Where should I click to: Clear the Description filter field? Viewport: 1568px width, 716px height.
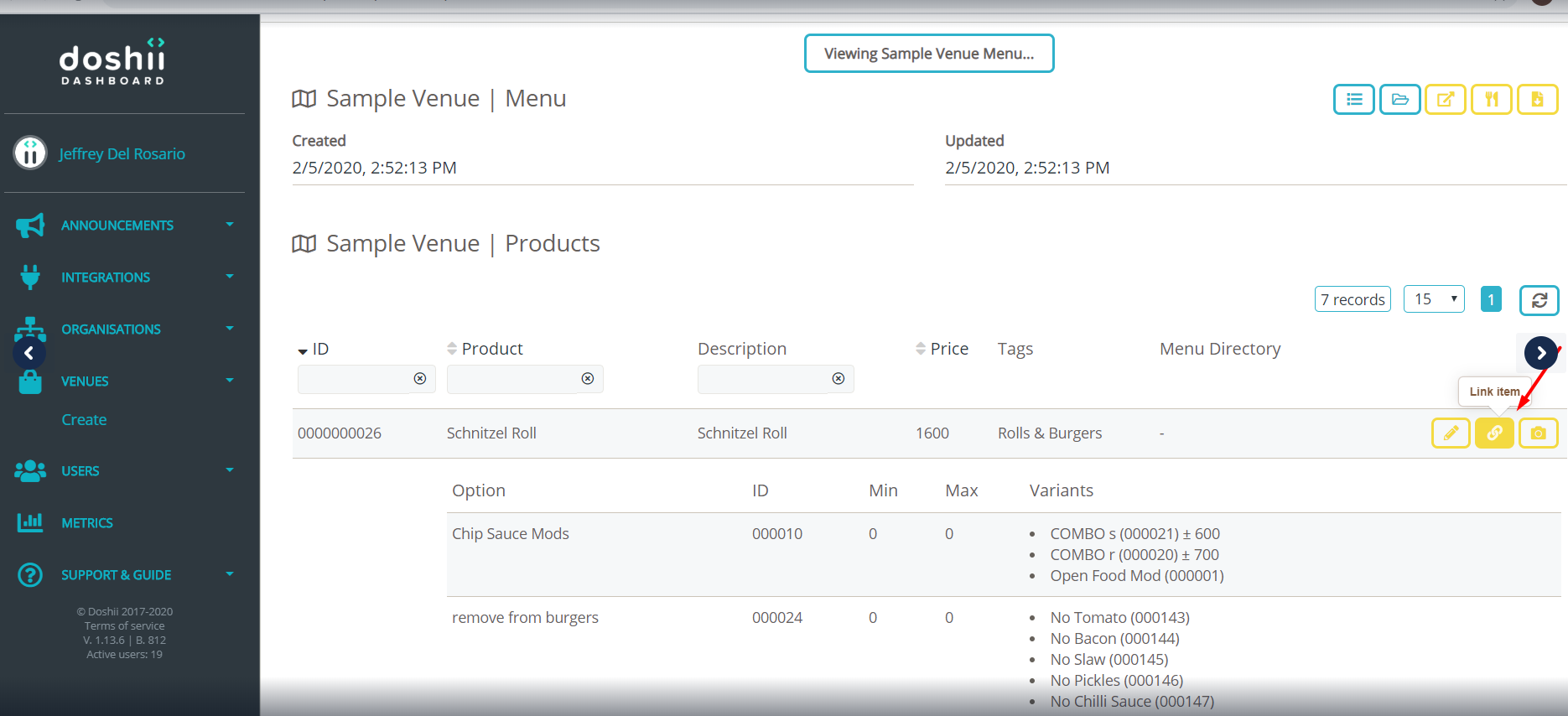click(839, 379)
